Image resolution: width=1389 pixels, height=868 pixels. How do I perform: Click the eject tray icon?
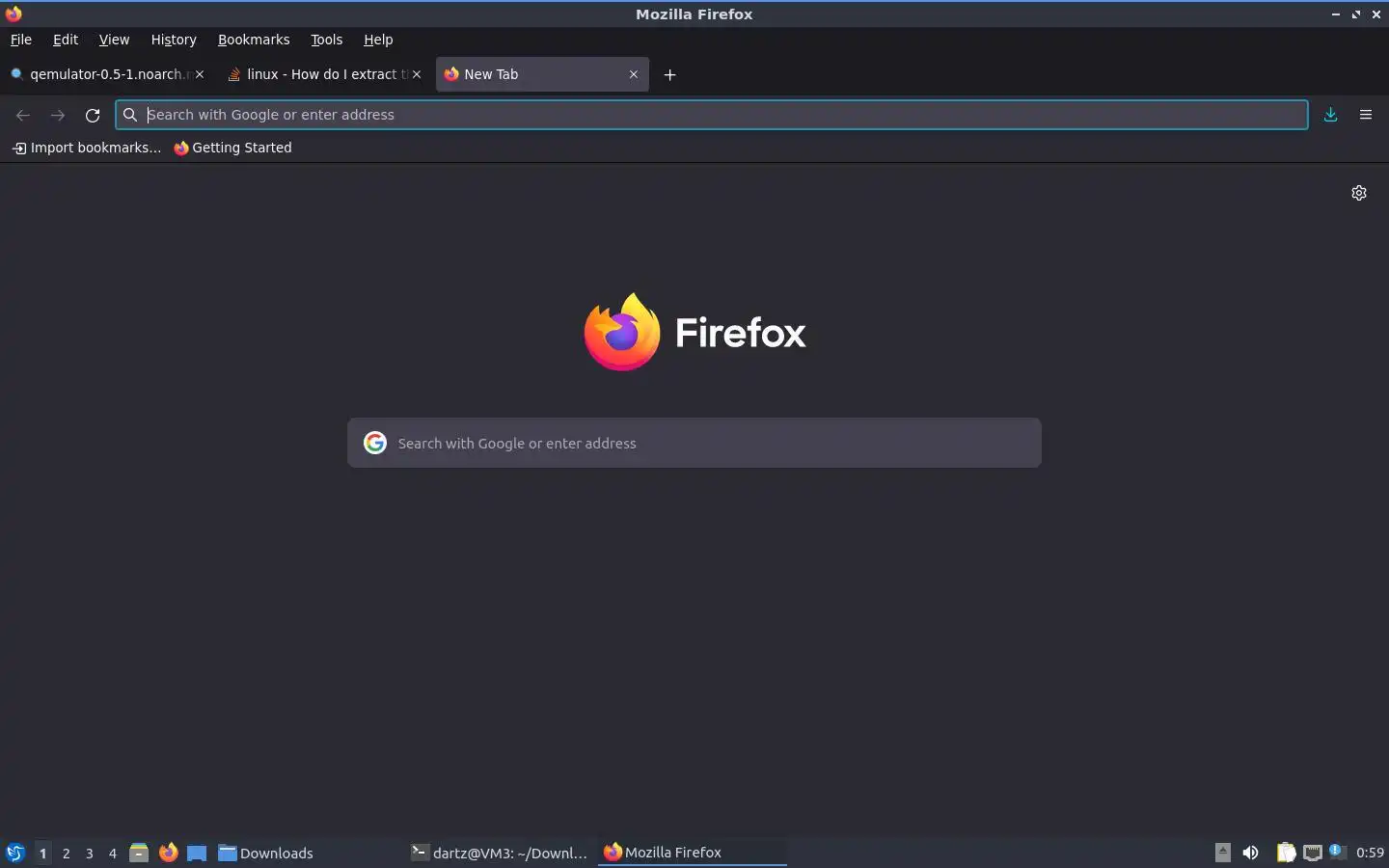click(1223, 852)
